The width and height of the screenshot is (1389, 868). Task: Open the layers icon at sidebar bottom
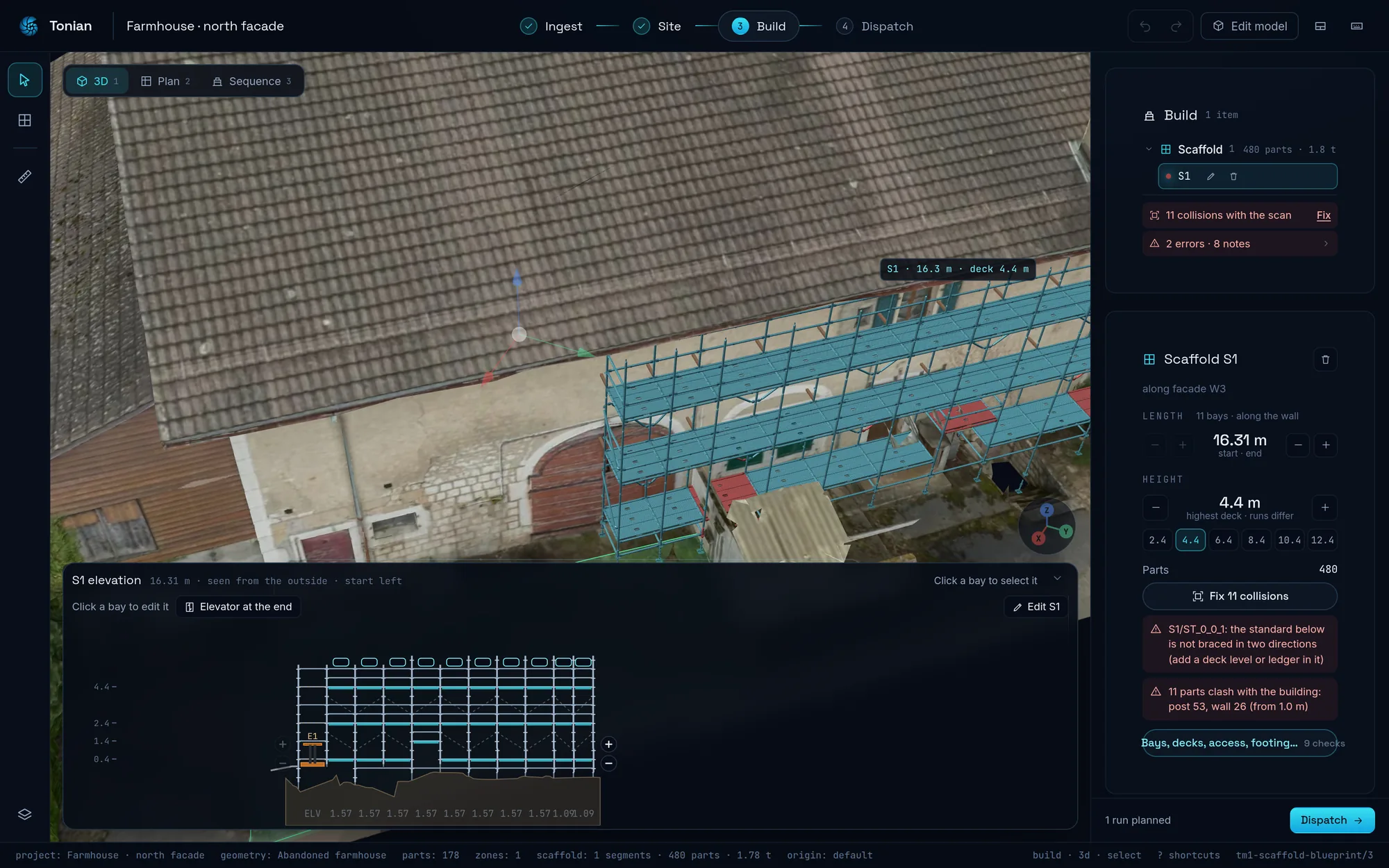click(x=25, y=814)
